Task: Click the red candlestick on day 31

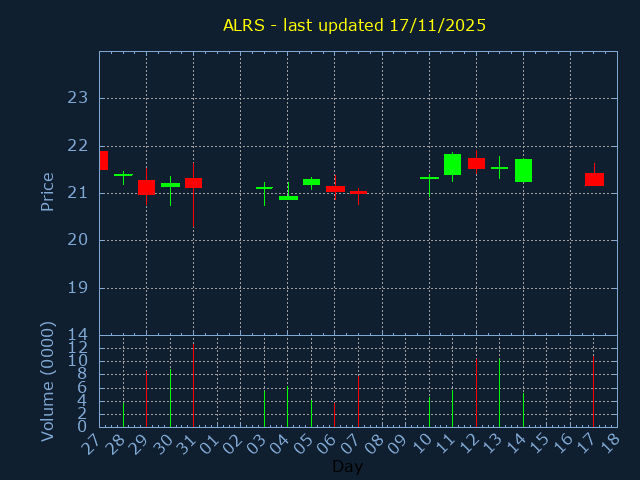Action: (x=193, y=183)
